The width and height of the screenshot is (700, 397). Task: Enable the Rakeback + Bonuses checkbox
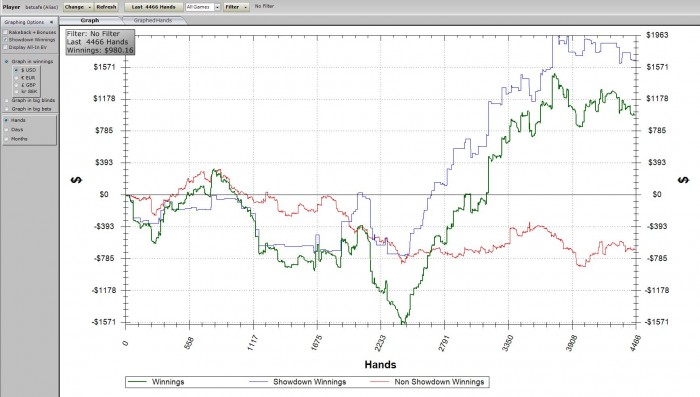5,32
